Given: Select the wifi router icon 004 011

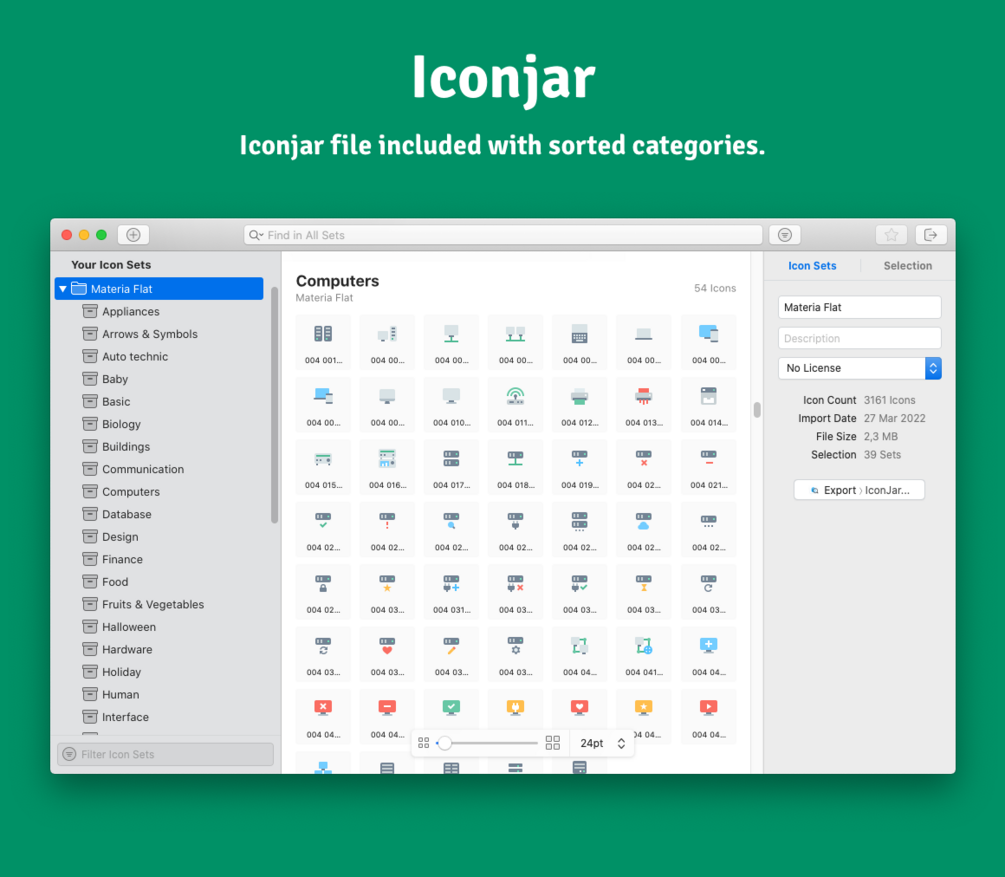Looking at the screenshot, I should click(x=515, y=405).
